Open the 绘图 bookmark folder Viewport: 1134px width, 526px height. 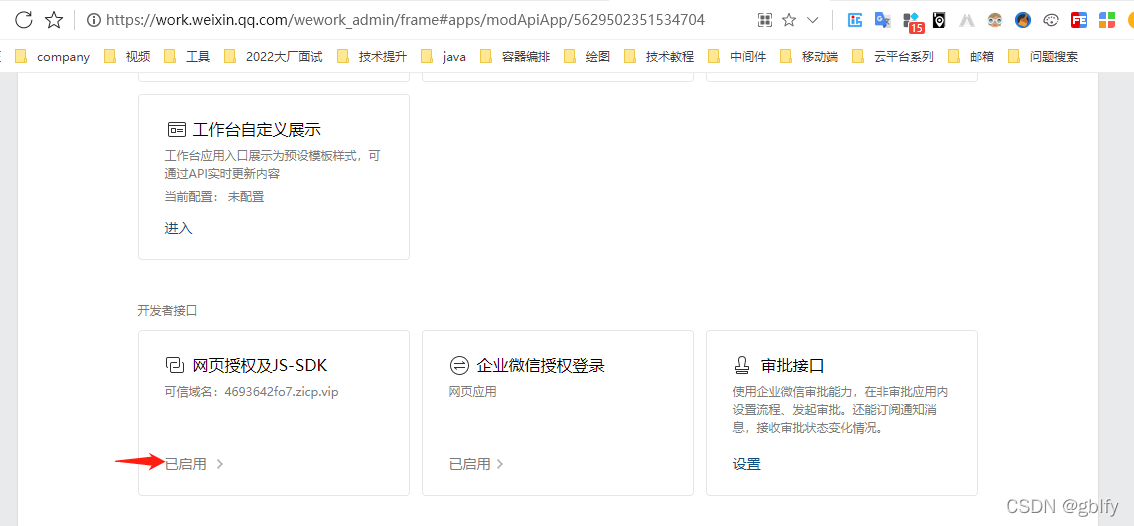click(x=587, y=56)
